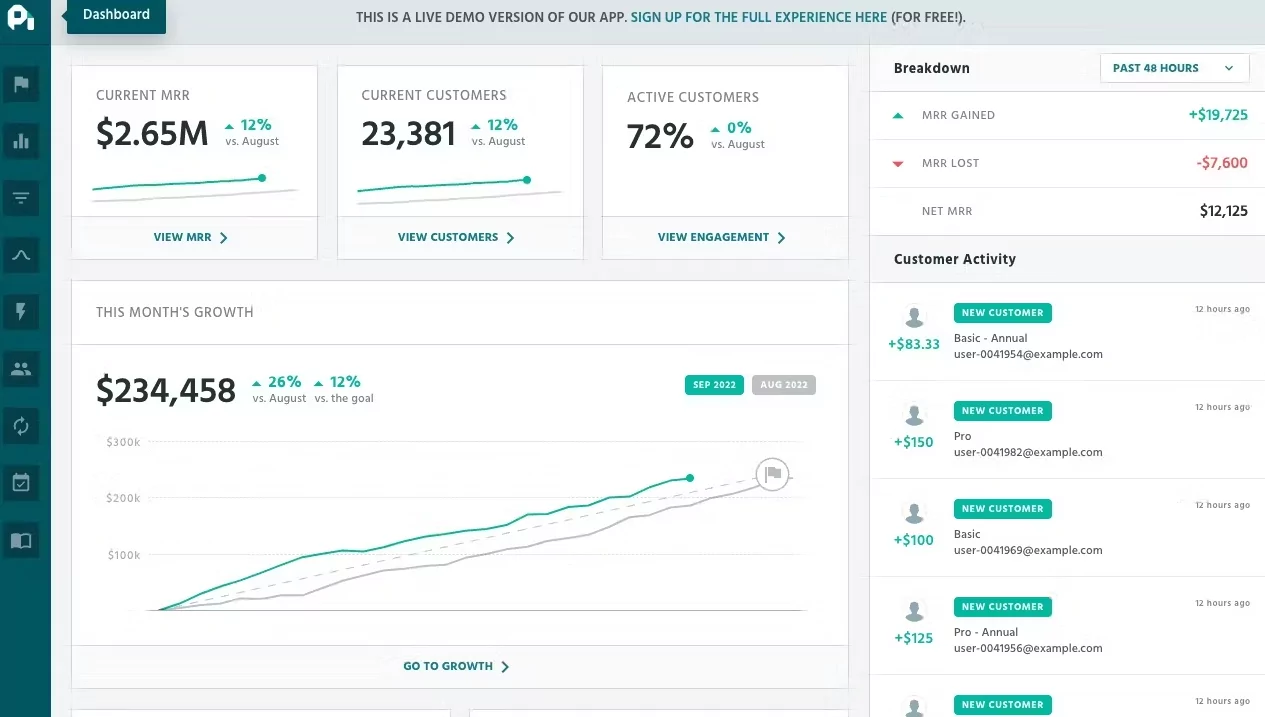1265x717 pixels.
Task: Click View Engagement link
Action: pos(722,238)
